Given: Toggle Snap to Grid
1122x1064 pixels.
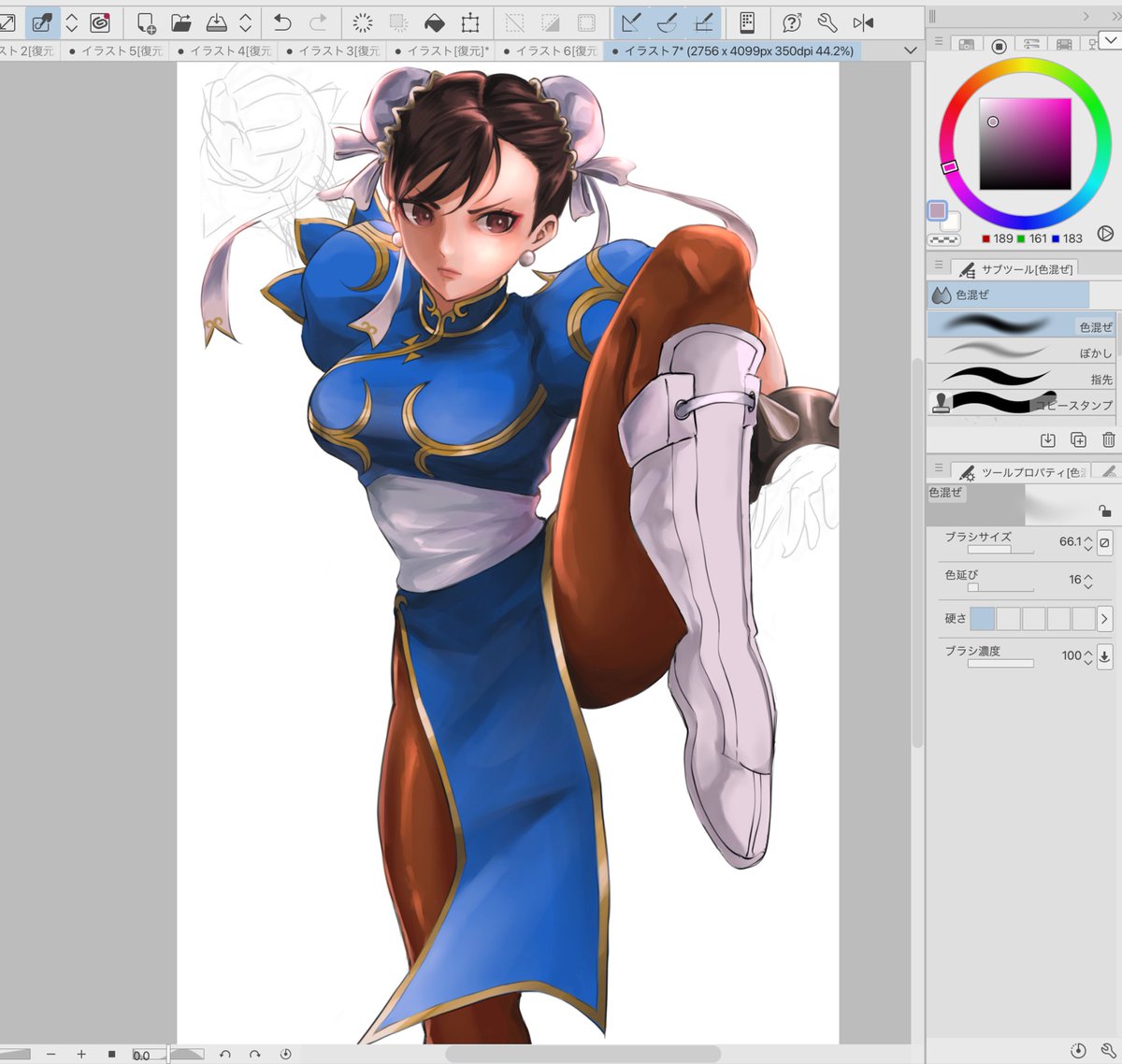Looking at the screenshot, I should [x=704, y=22].
